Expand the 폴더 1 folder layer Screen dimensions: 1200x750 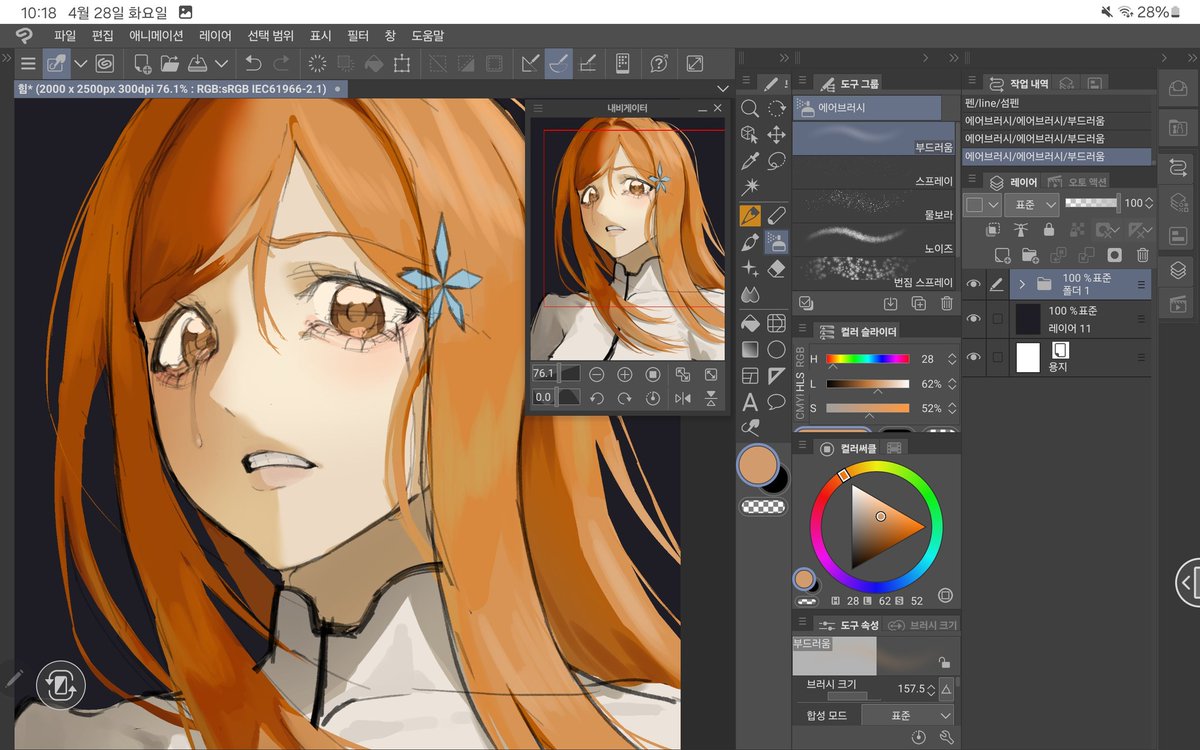click(x=1022, y=284)
